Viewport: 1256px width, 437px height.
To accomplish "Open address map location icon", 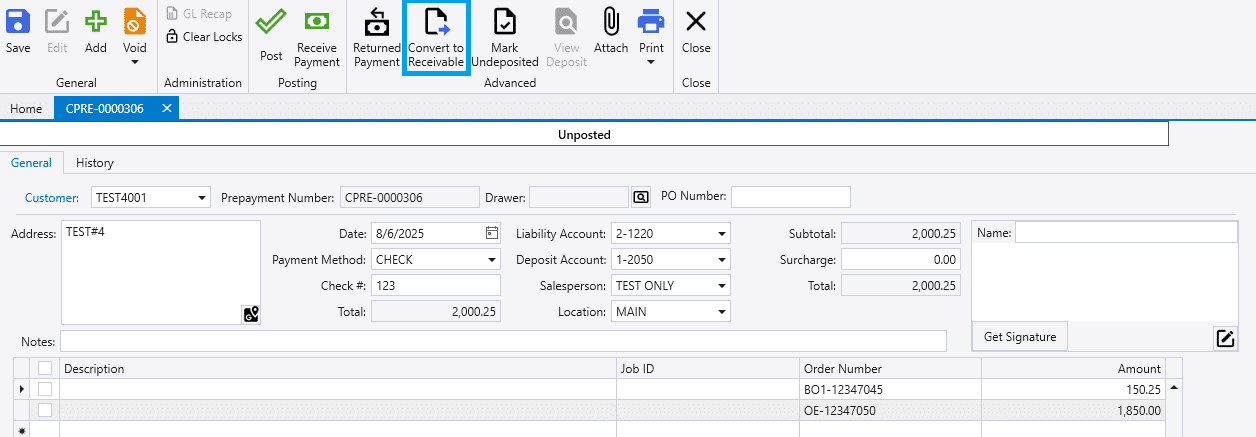I will click(250, 314).
